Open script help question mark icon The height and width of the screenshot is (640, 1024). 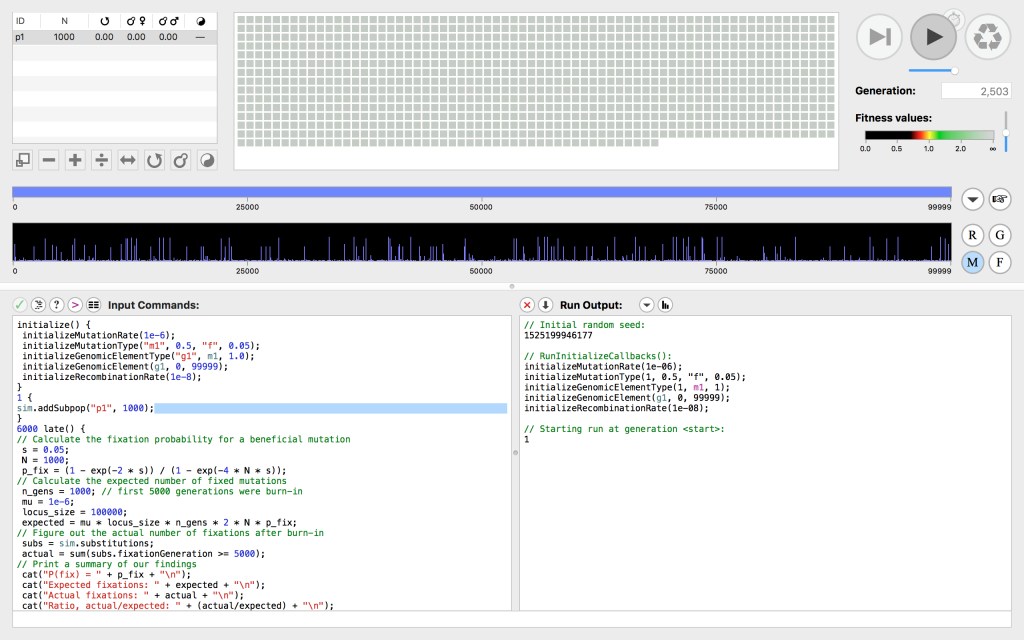coord(57,304)
